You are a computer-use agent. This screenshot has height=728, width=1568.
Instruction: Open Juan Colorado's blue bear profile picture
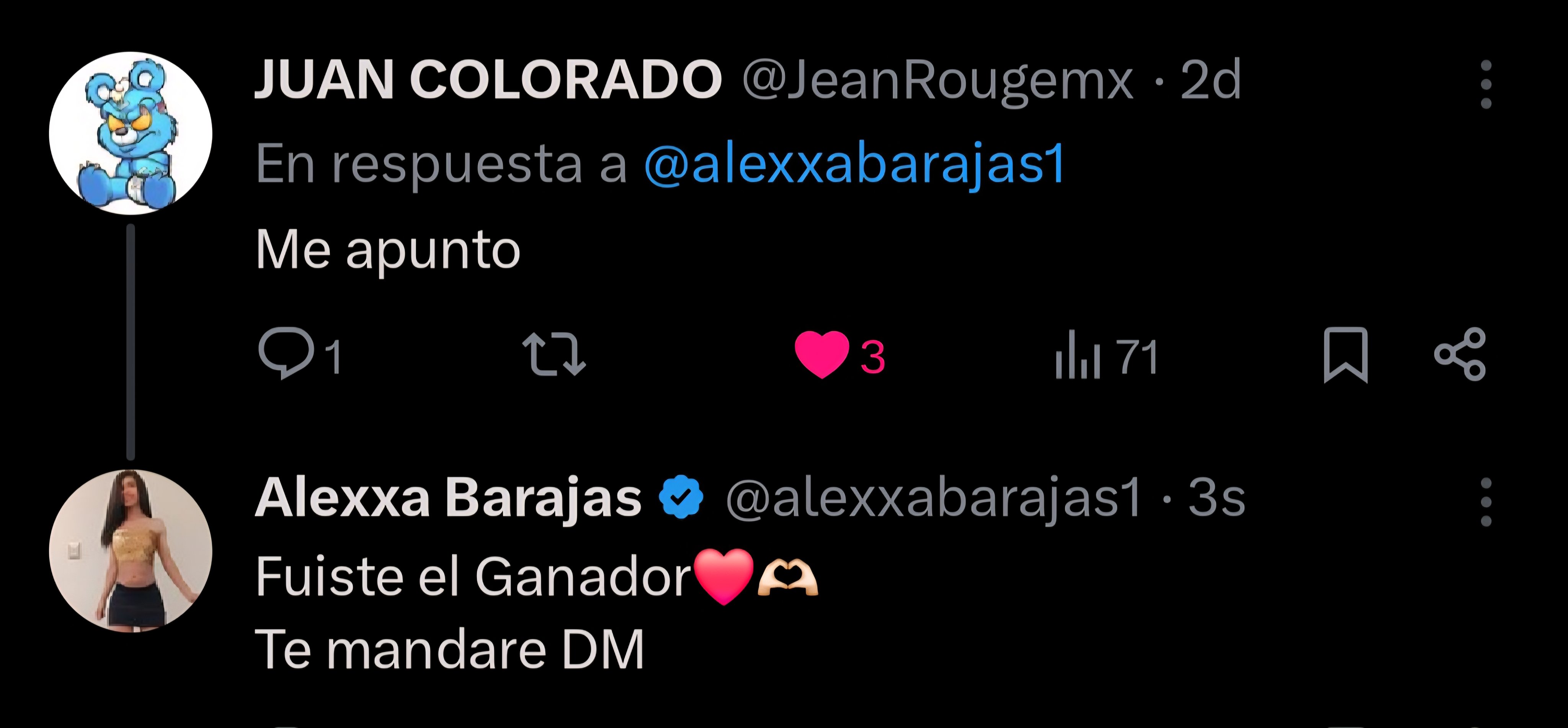130,133
